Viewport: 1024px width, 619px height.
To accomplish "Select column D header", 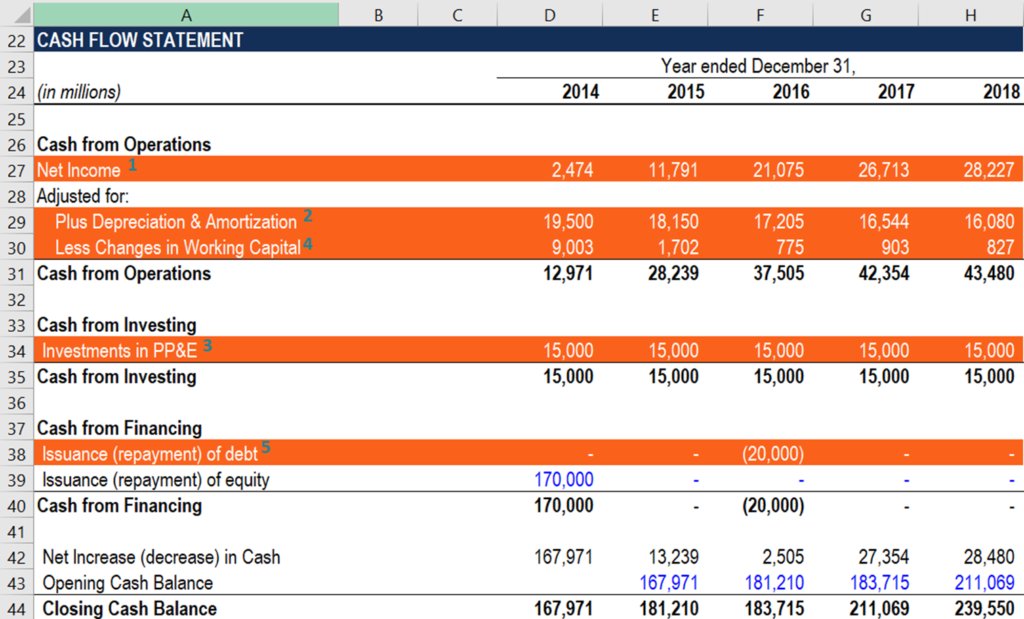I will pyautogui.click(x=549, y=14).
